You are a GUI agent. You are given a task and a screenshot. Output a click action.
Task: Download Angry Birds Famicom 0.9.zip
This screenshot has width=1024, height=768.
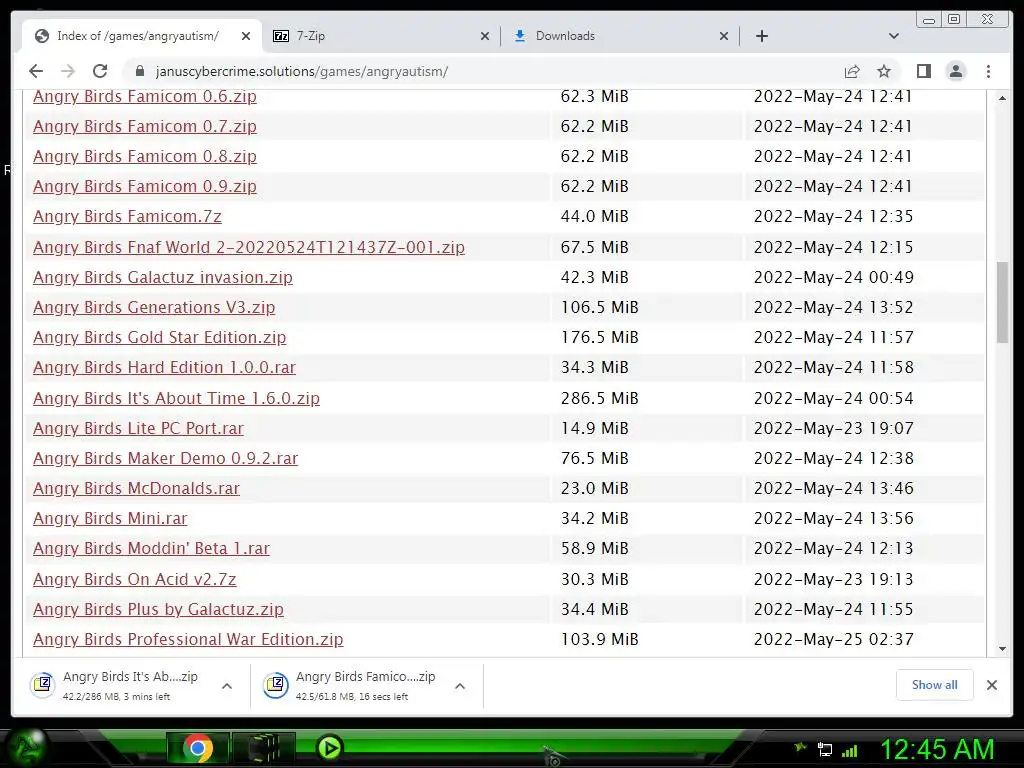[145, 187]
